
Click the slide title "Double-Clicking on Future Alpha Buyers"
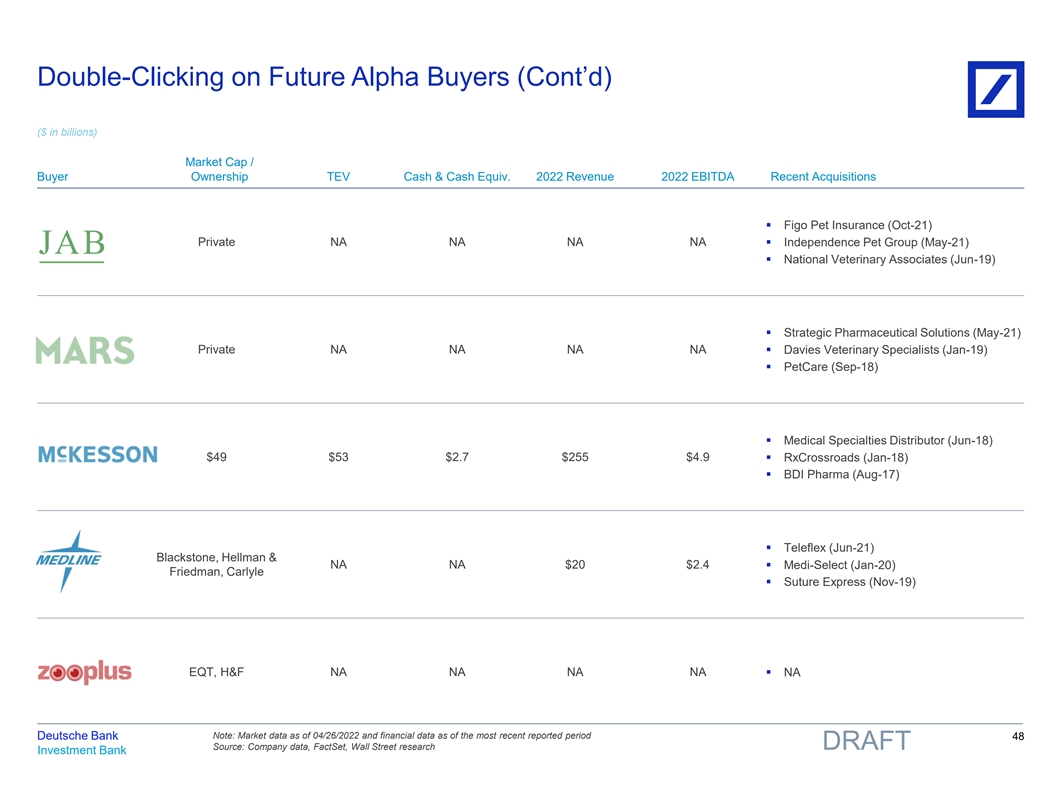(x=324, y=77)
